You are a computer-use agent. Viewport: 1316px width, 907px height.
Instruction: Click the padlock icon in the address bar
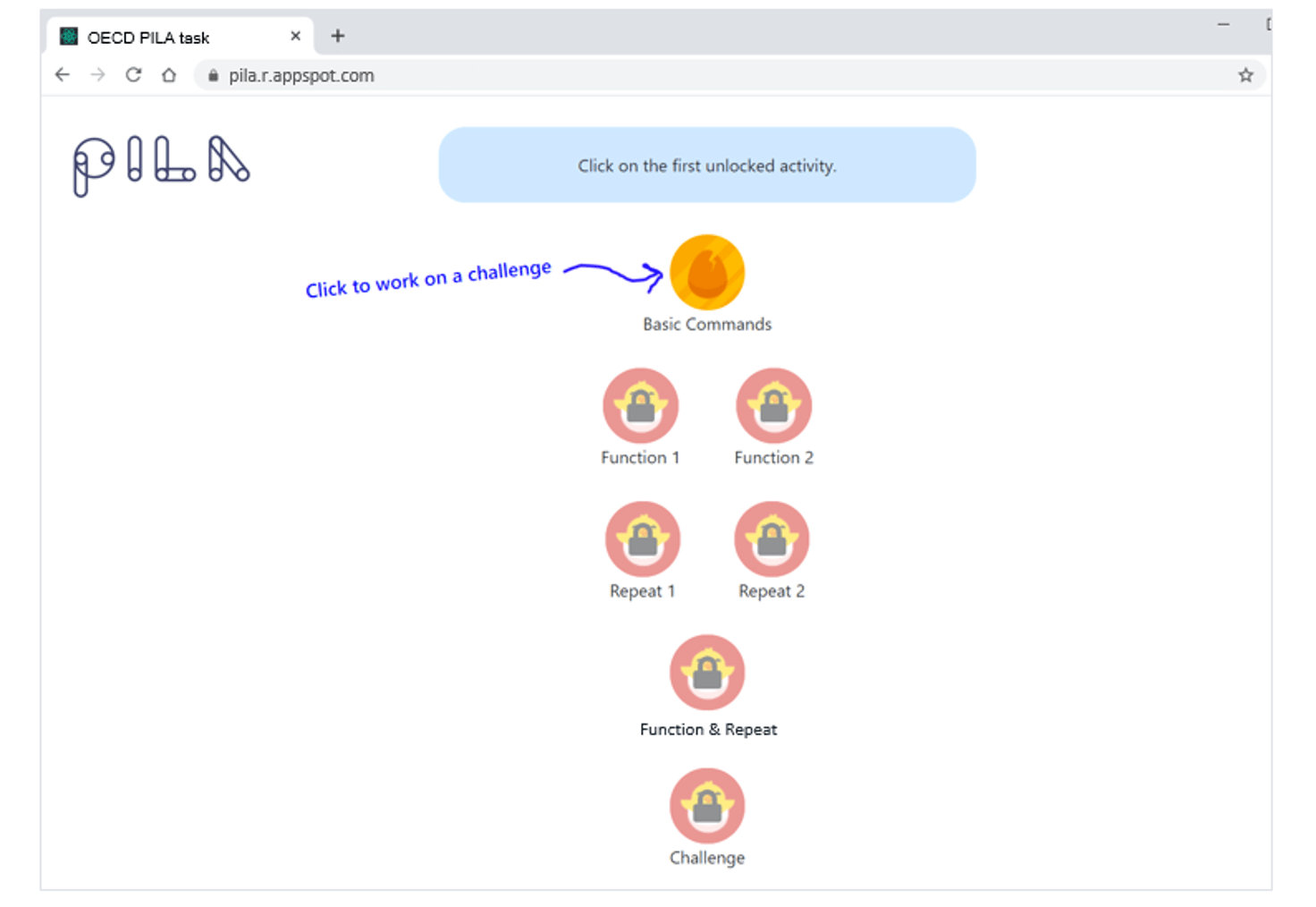(x=213, y=75)
